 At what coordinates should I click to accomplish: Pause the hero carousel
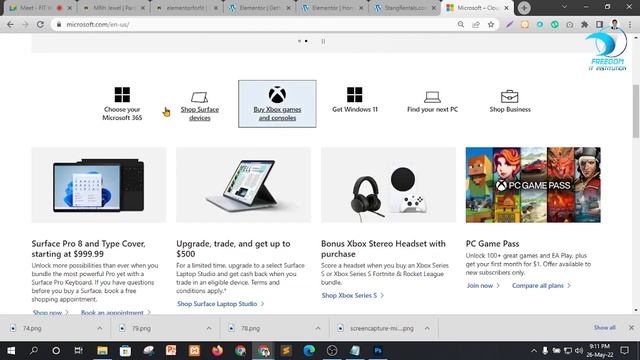click(x=323, y=41)
